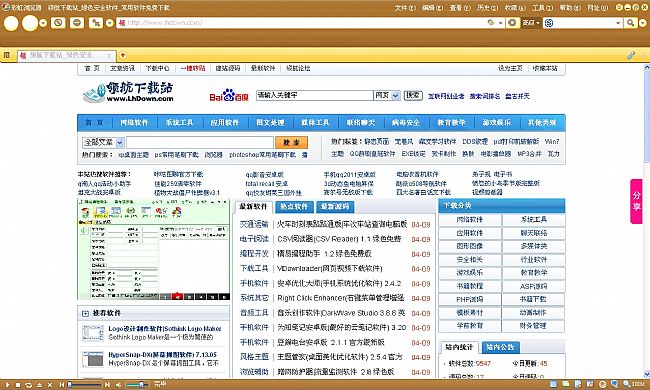
Task: Click the refresh icon left of the address bar
Action: pos(58,23)
